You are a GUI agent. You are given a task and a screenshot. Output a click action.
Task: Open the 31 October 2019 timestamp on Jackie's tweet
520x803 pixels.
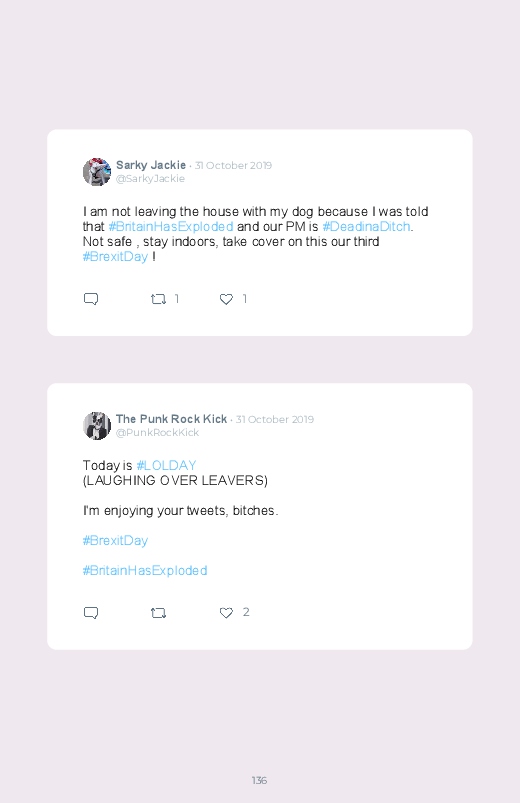tap(233, 165)
